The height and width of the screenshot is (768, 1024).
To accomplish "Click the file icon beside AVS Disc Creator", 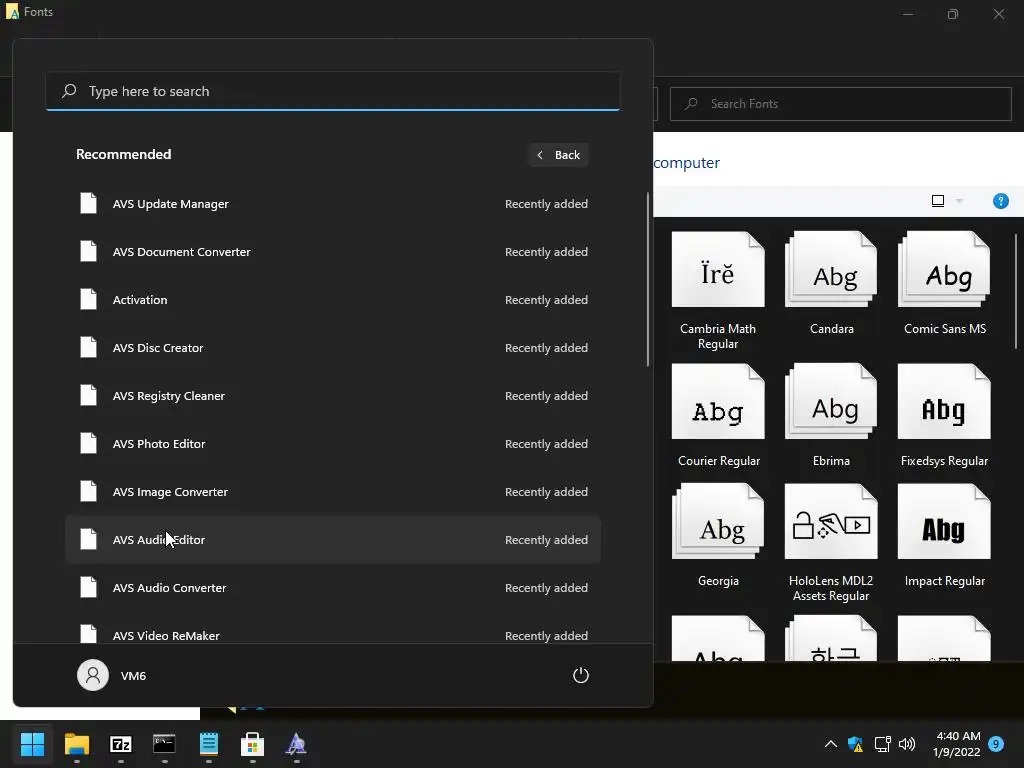I will coord(88,347).
